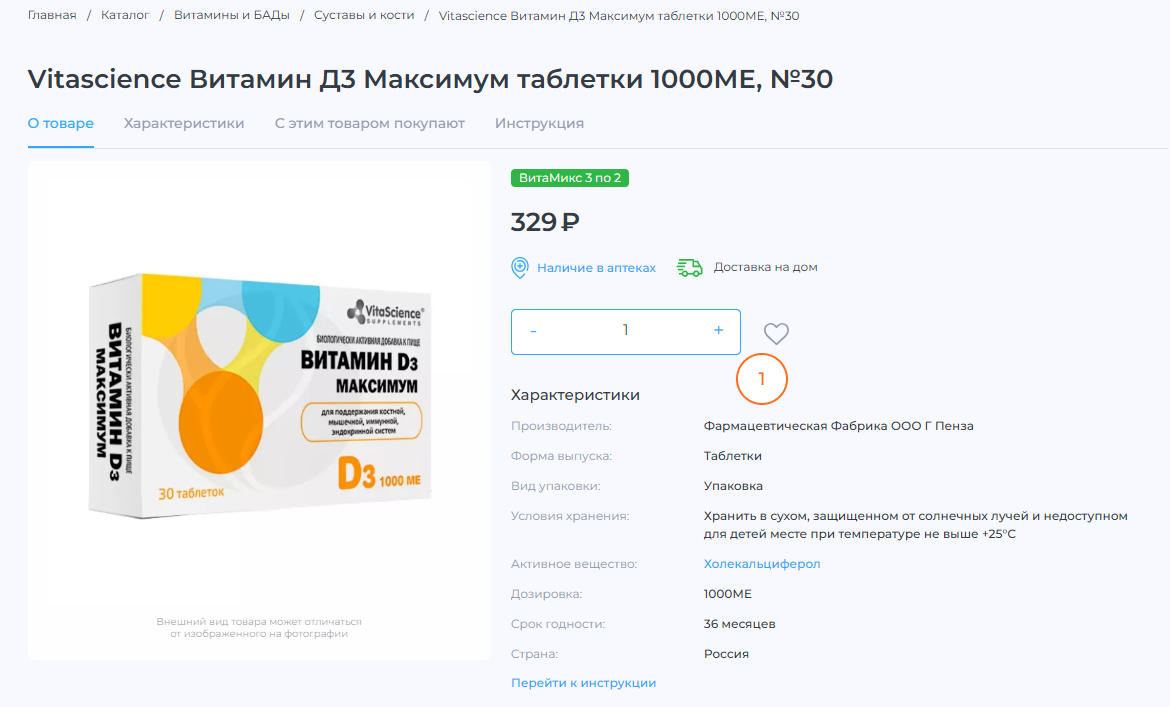This screenshot has width=1170, height=707.
Task: Decrease quantity with the minus button
Action: tap(534, 331)
